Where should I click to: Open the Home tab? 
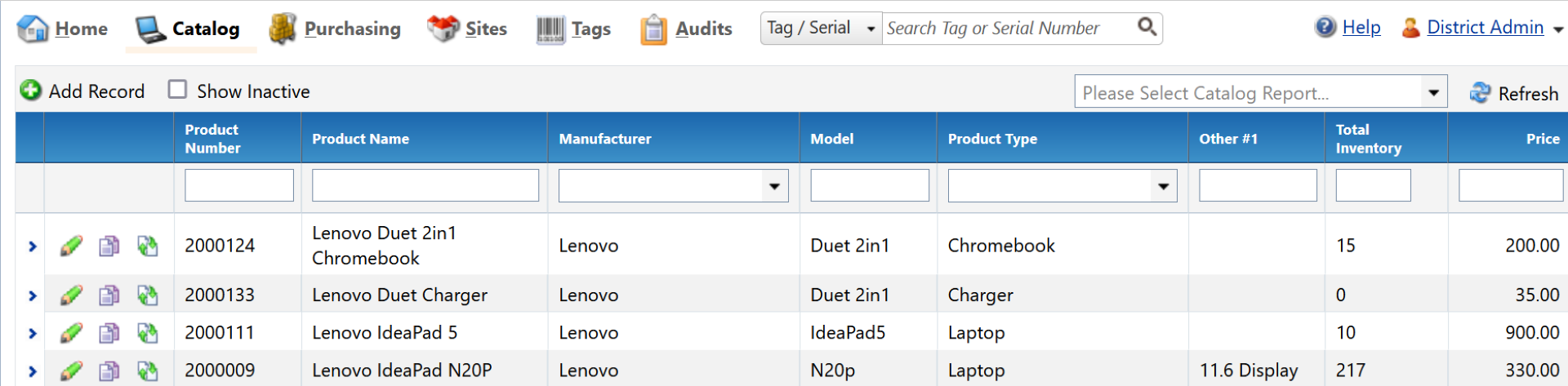coord(63,29)
